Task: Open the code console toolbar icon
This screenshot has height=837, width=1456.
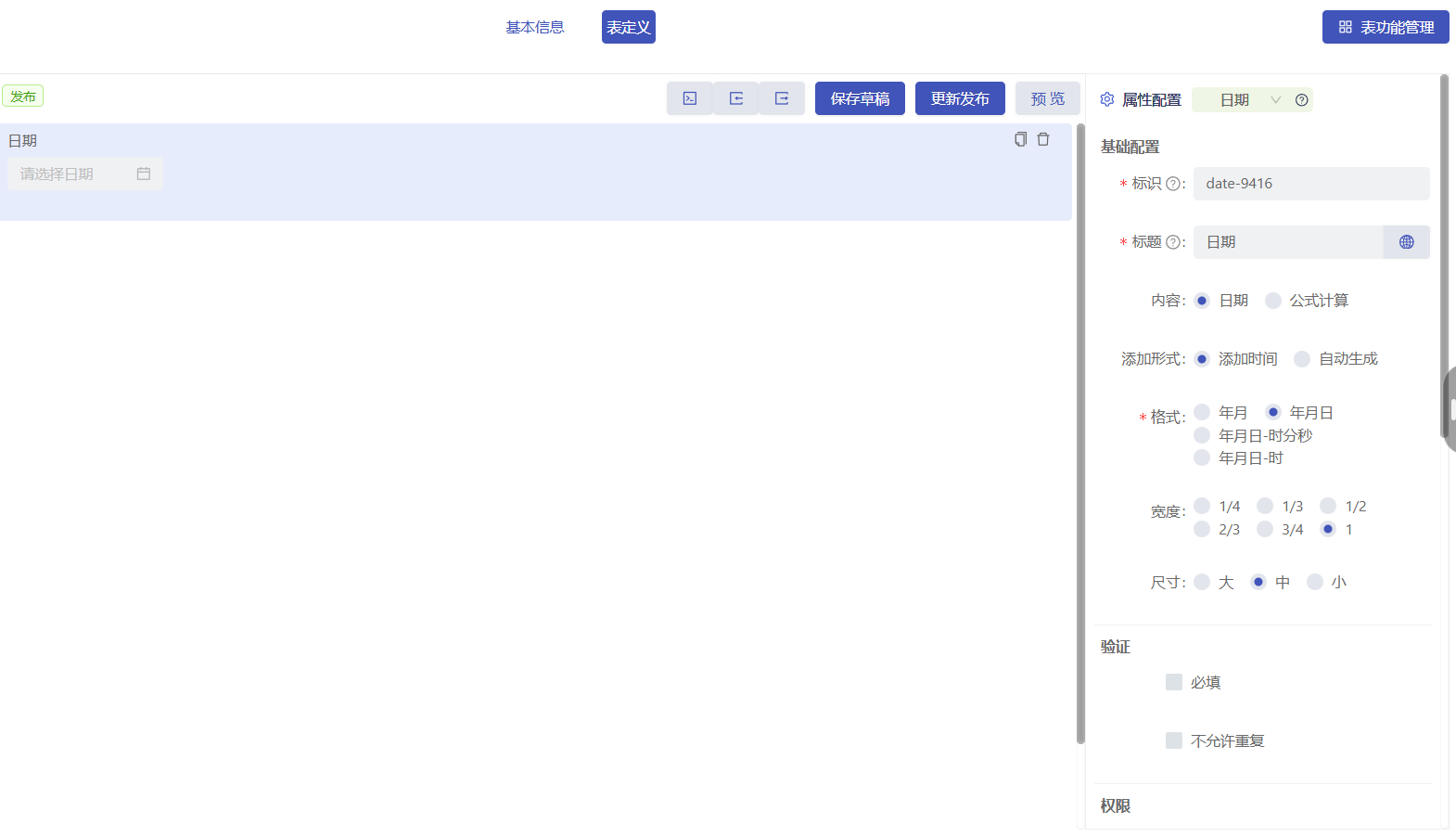Action: click(690, 98)
